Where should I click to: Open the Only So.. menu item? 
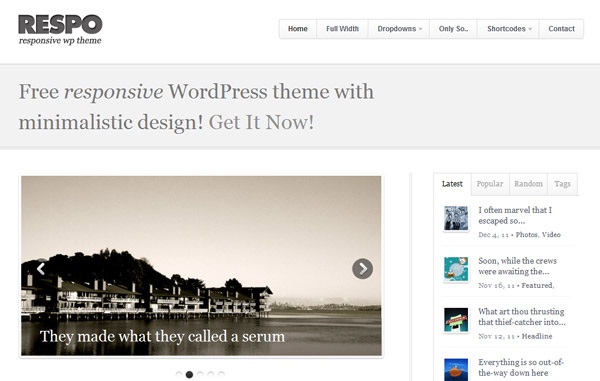click(453, 29)
